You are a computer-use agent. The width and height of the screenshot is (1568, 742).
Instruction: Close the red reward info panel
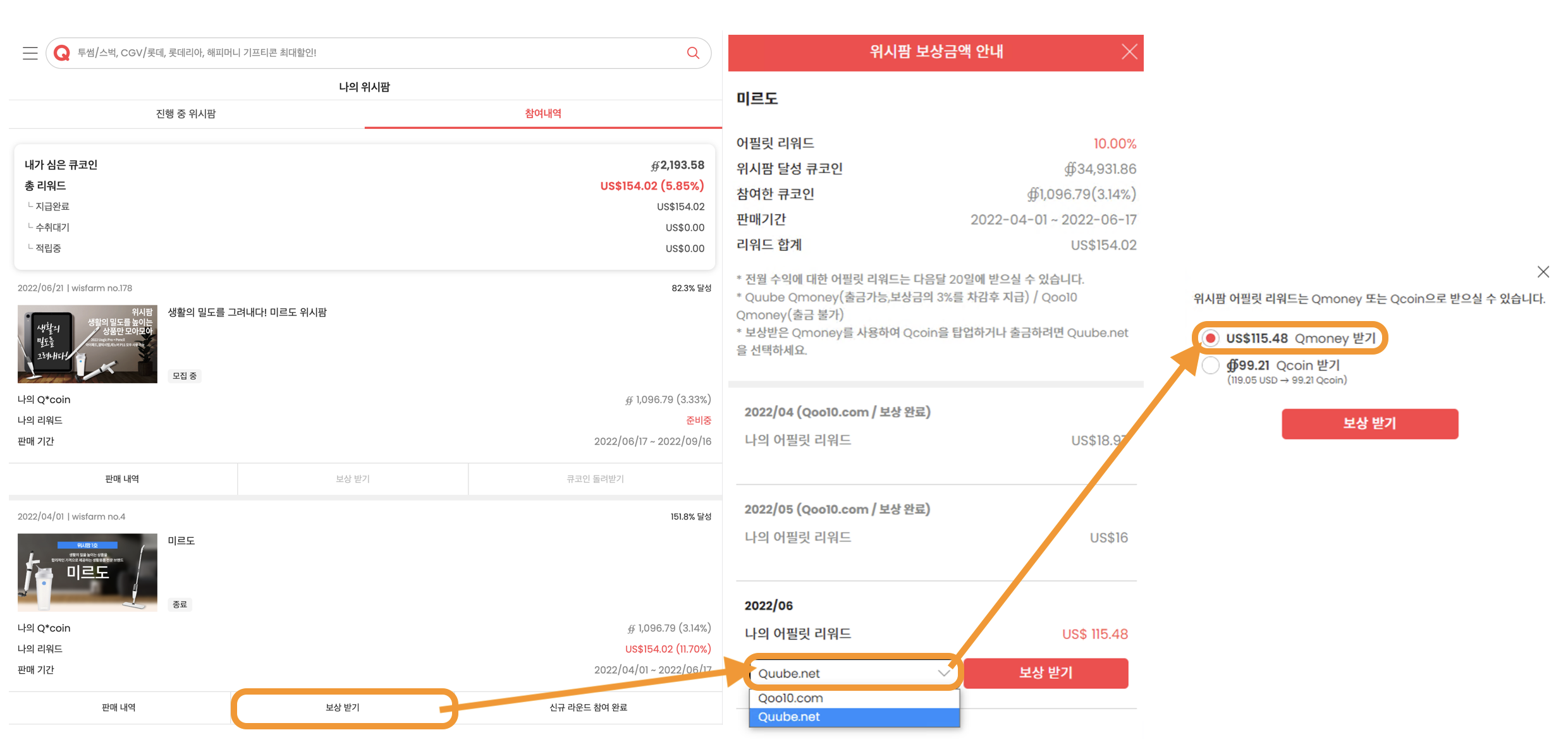tap(1129, 52)
